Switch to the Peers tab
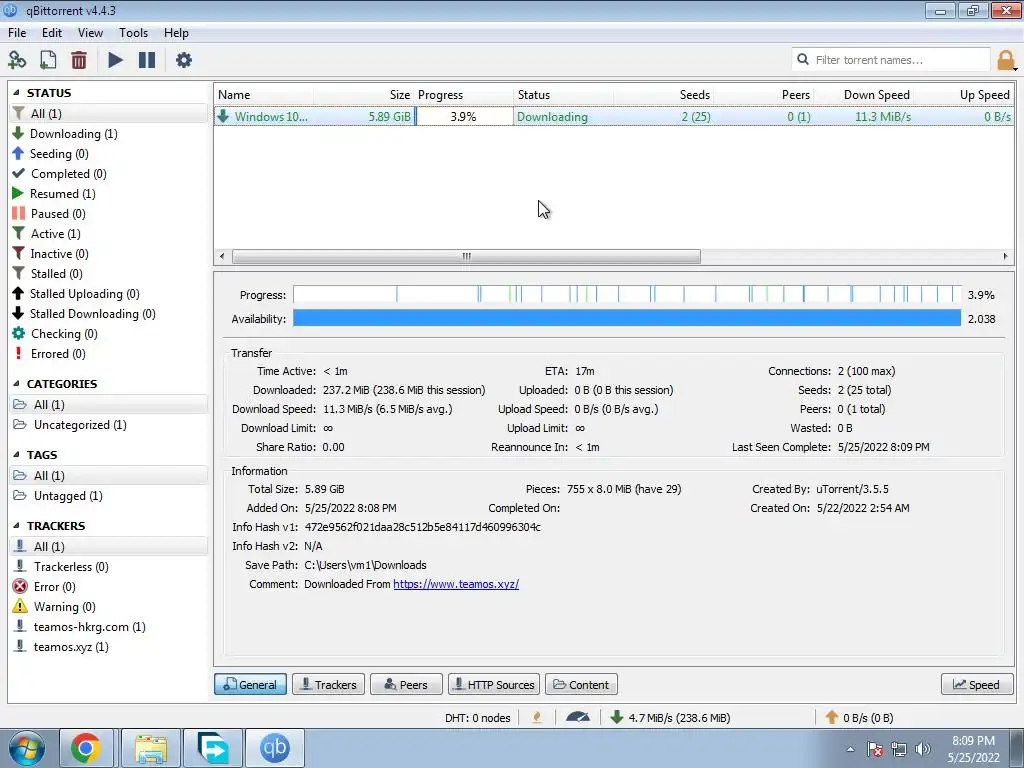 [406, 684]
